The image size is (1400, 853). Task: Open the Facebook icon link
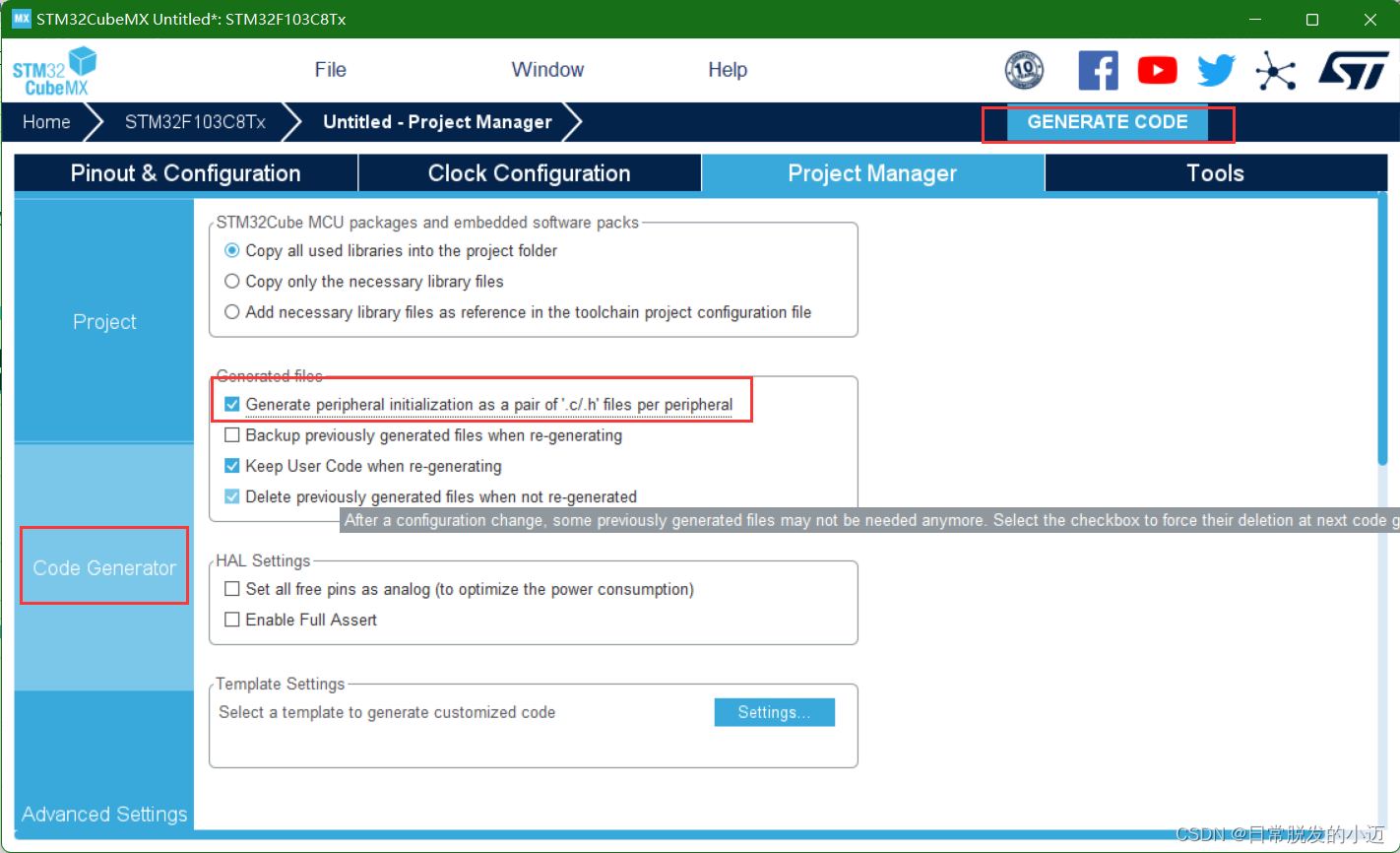point(1098,71)
